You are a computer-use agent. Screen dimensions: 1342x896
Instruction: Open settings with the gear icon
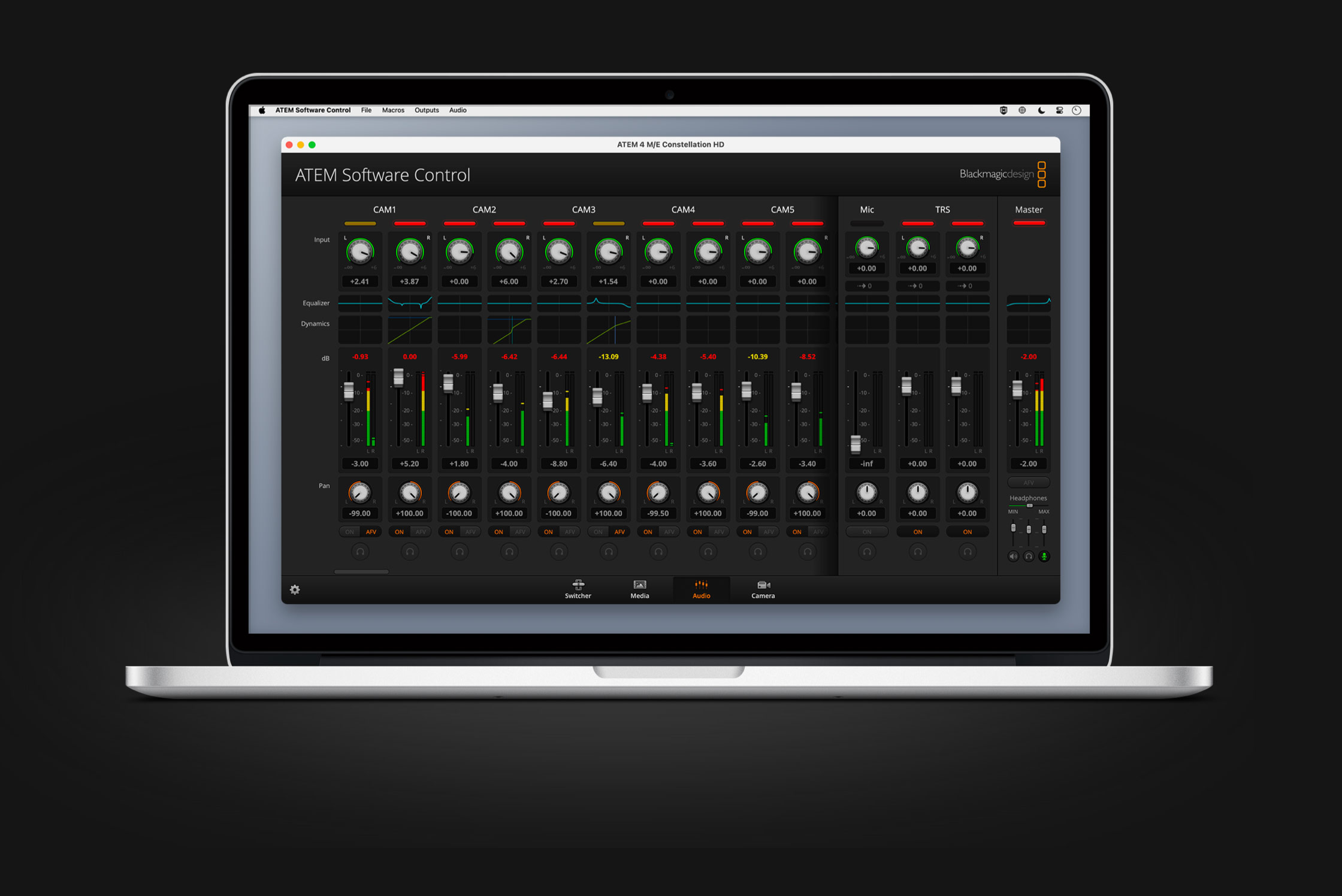[295, 589]
